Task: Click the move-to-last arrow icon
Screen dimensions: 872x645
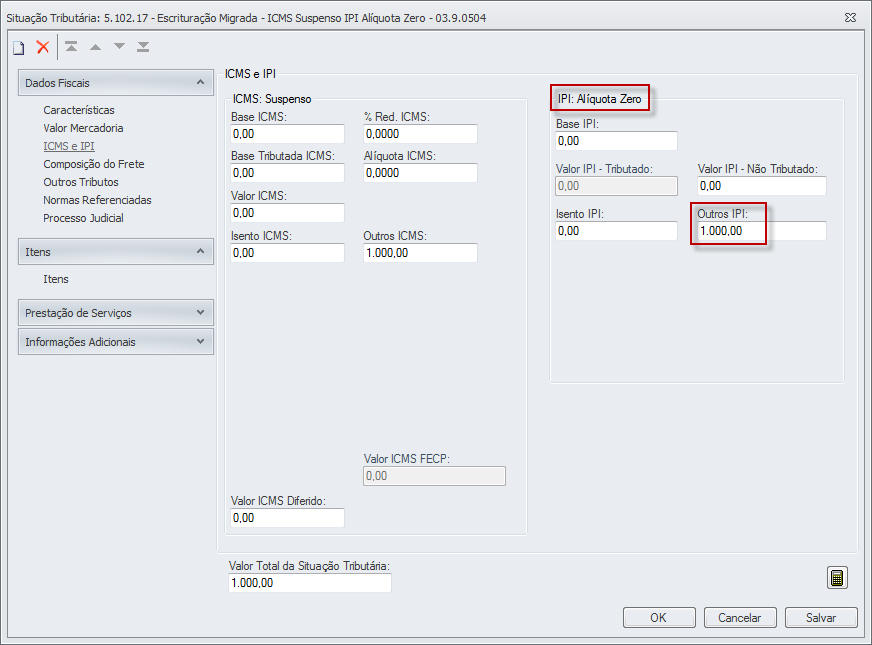Action: [x=143, y=47]
